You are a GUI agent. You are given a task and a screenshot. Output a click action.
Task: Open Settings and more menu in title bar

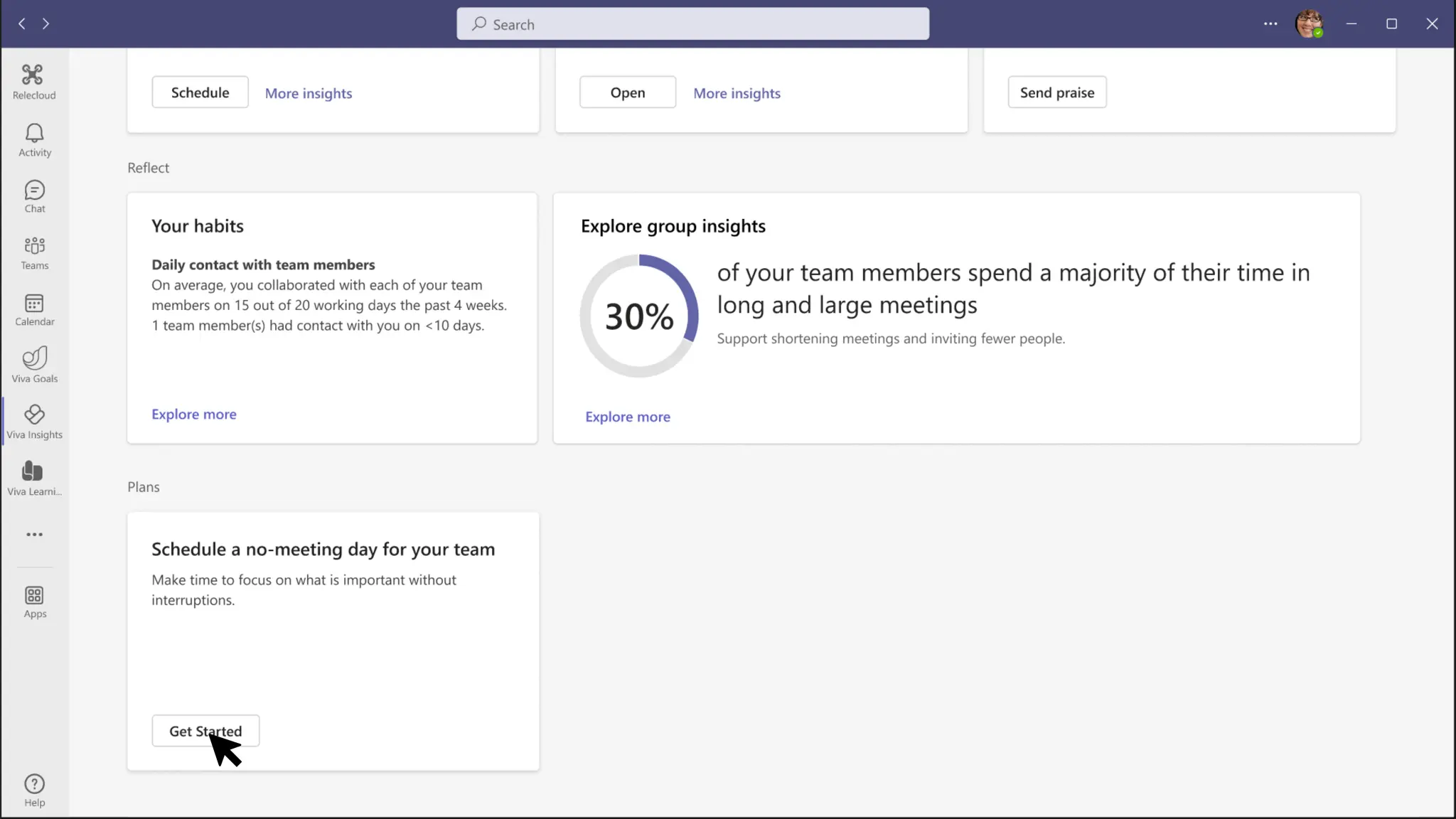coord(1270,23)
